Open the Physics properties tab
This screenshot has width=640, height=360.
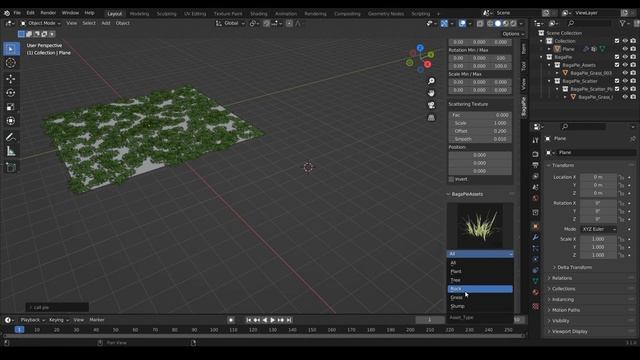535,259
